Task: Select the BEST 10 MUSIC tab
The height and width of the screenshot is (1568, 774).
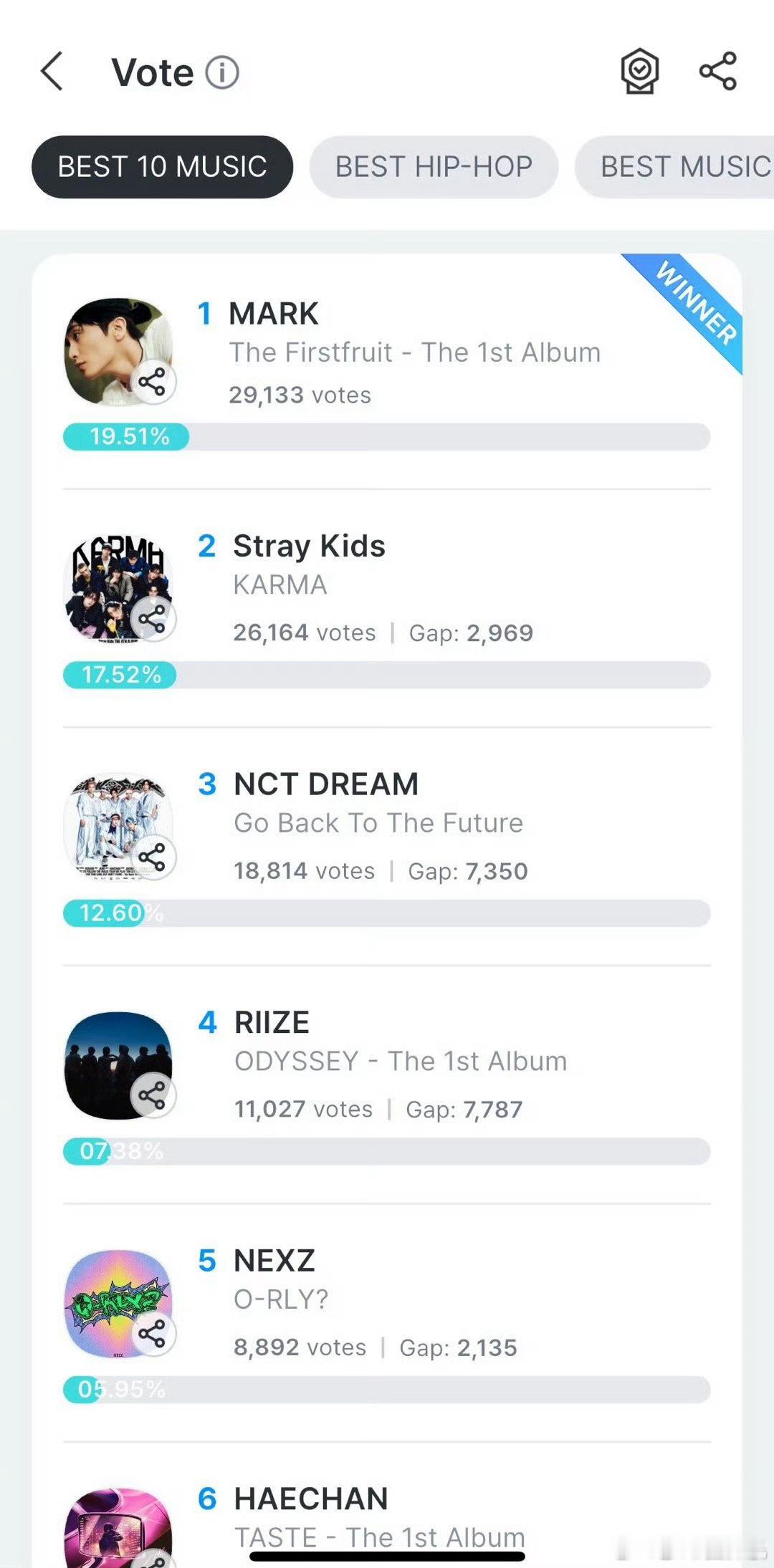Action: point(162,167)
